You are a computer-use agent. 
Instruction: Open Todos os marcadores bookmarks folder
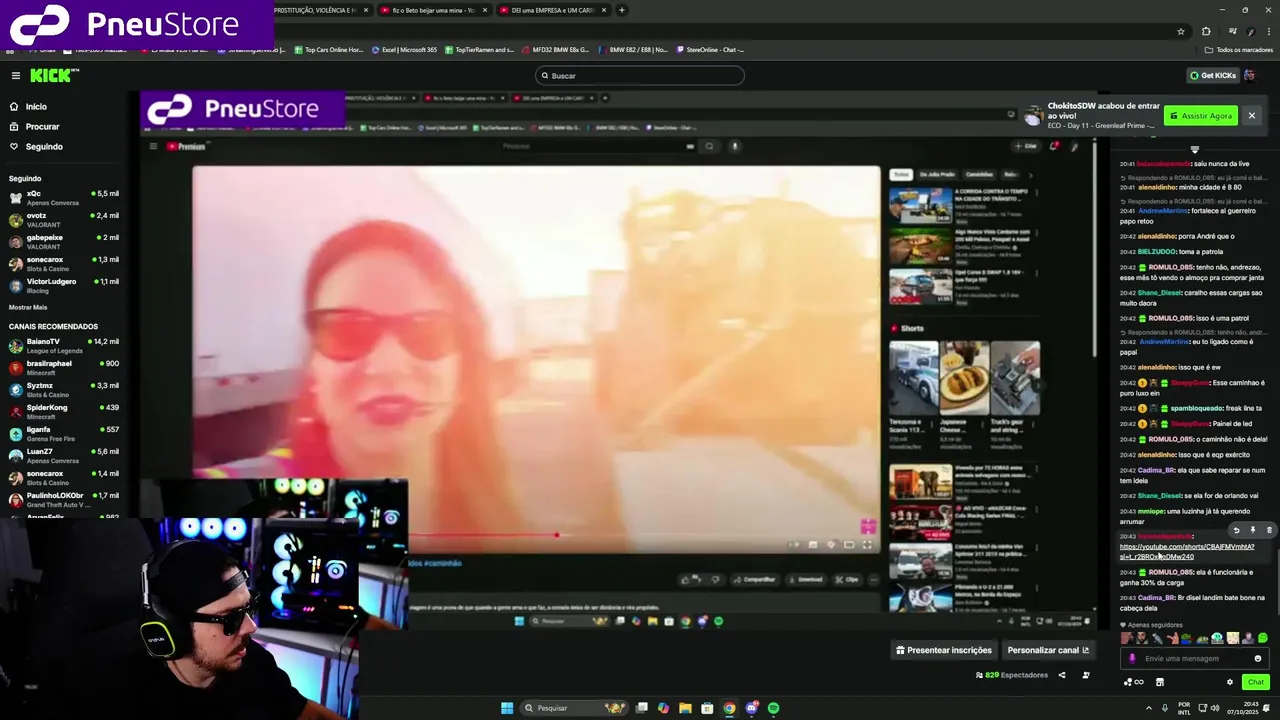point(1239,49)
